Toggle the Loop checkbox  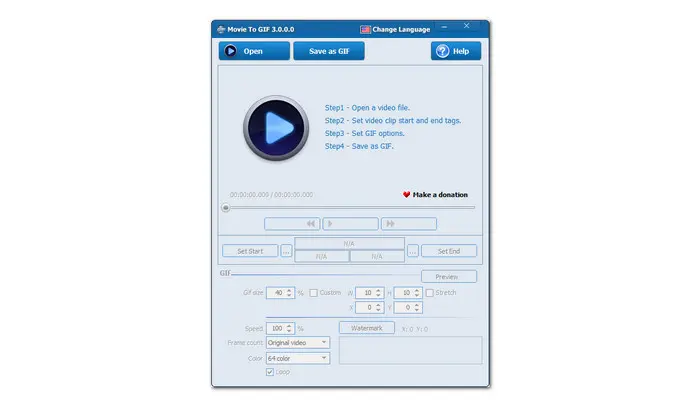(x=270, y=372)
